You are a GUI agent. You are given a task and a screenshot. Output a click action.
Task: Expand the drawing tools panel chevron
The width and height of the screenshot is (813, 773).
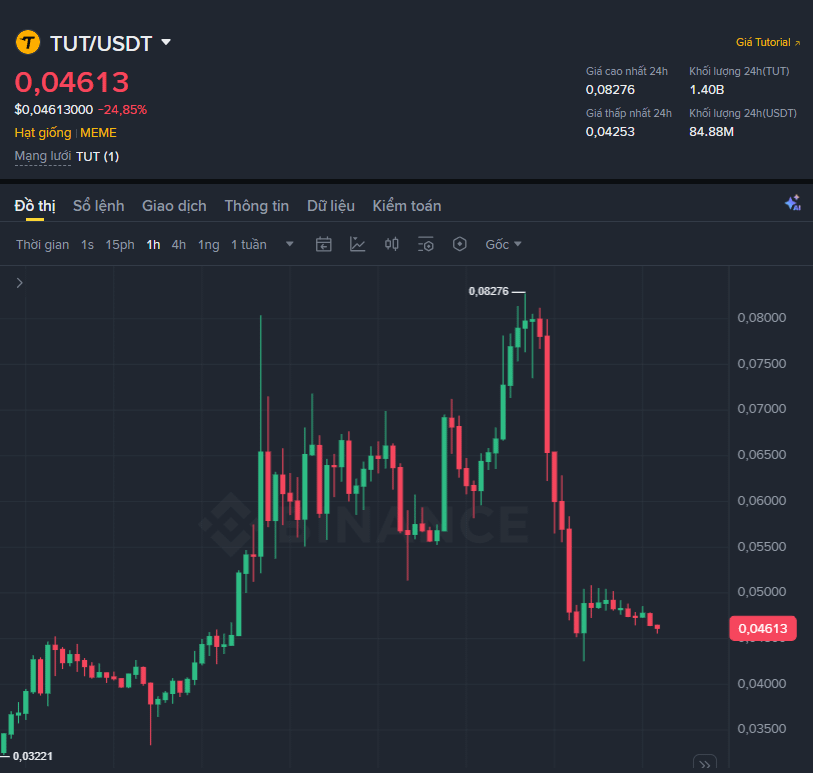(x=20, y=283)
